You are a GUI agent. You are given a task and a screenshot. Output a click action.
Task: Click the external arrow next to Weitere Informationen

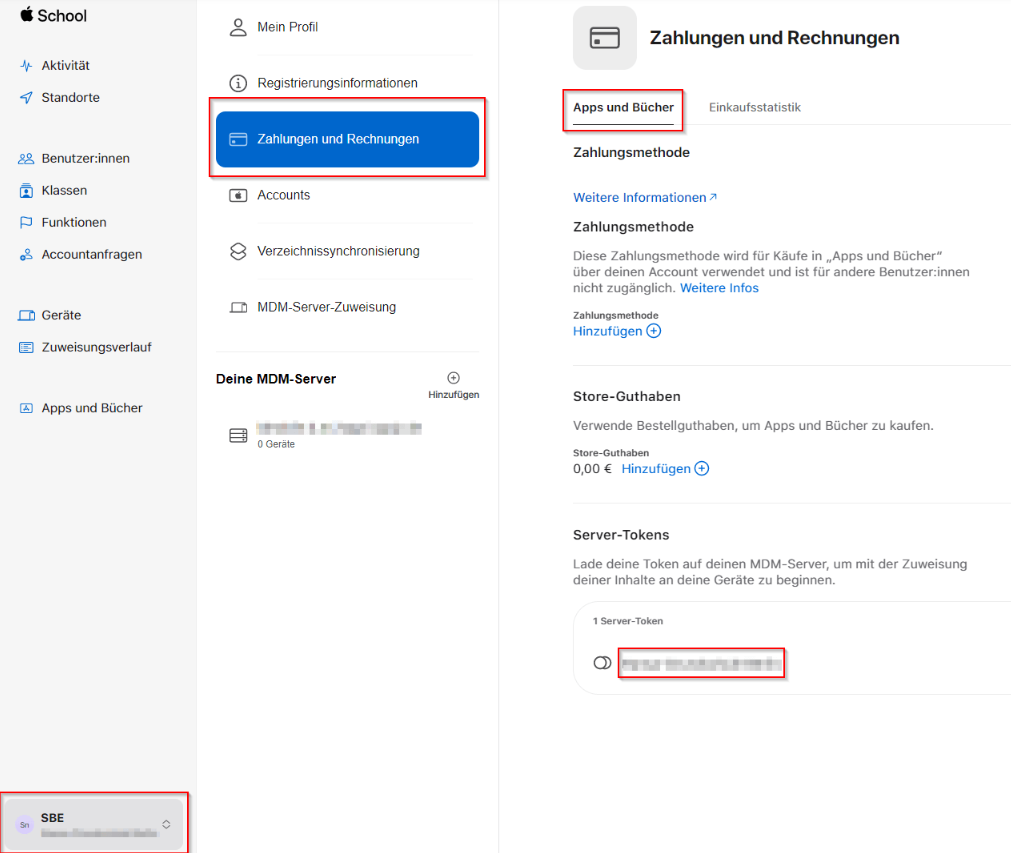click(713, 197)
